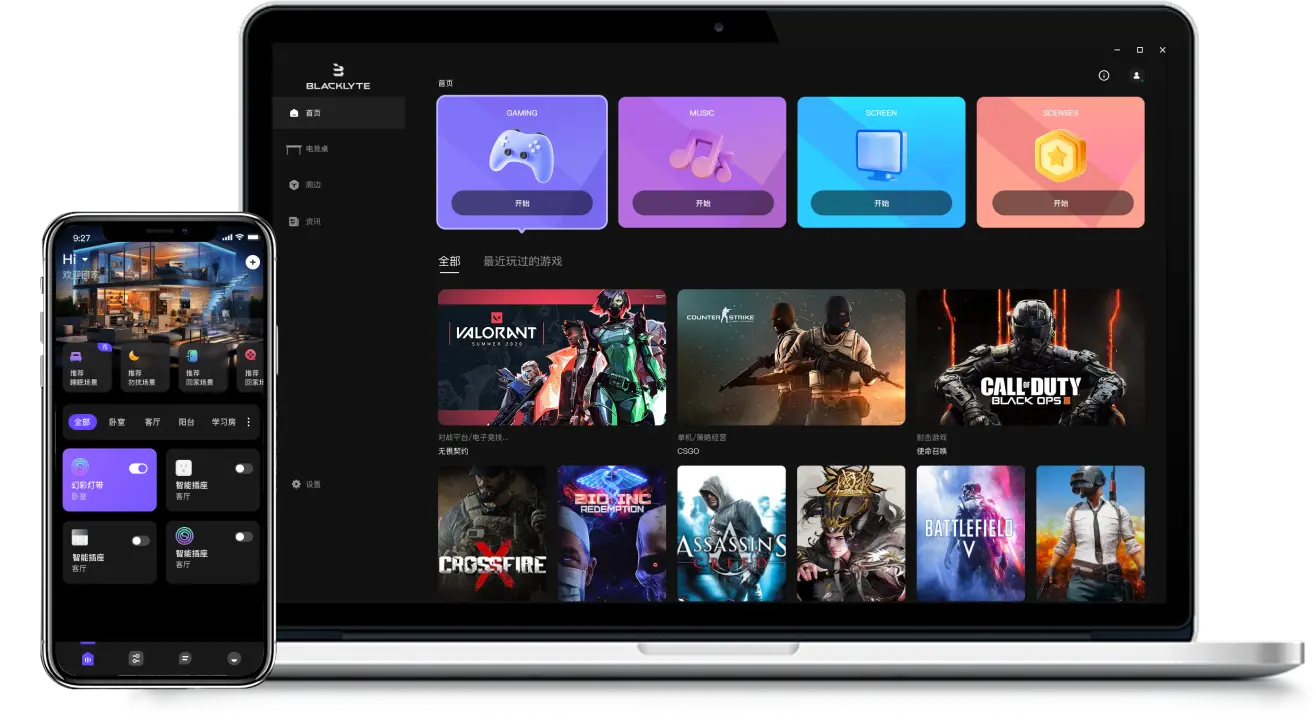Turn off the 幻彩灯带 light strip switch

pyautogui.click(x=138, y=468)
